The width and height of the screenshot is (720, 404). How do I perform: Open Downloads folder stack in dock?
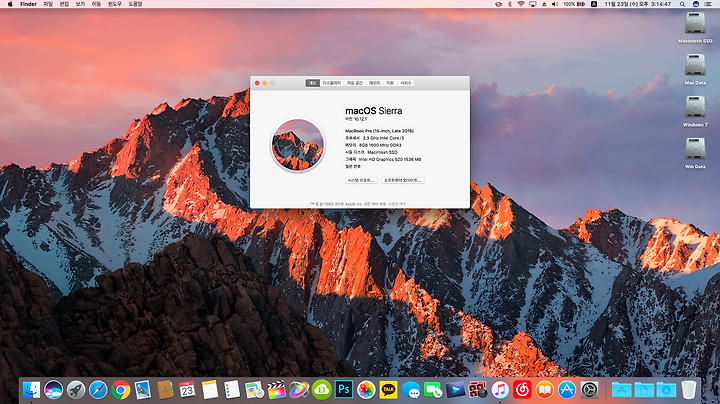(x=666, y=390)
